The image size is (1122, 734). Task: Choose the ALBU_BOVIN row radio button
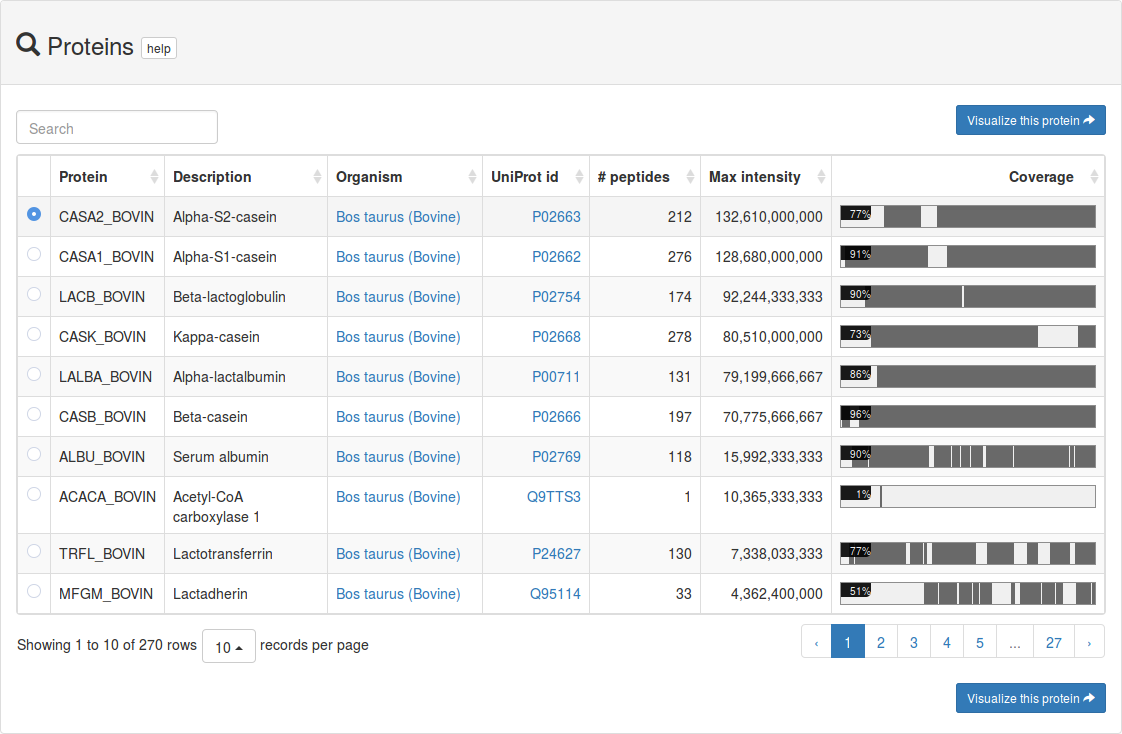tap(34, 454)
